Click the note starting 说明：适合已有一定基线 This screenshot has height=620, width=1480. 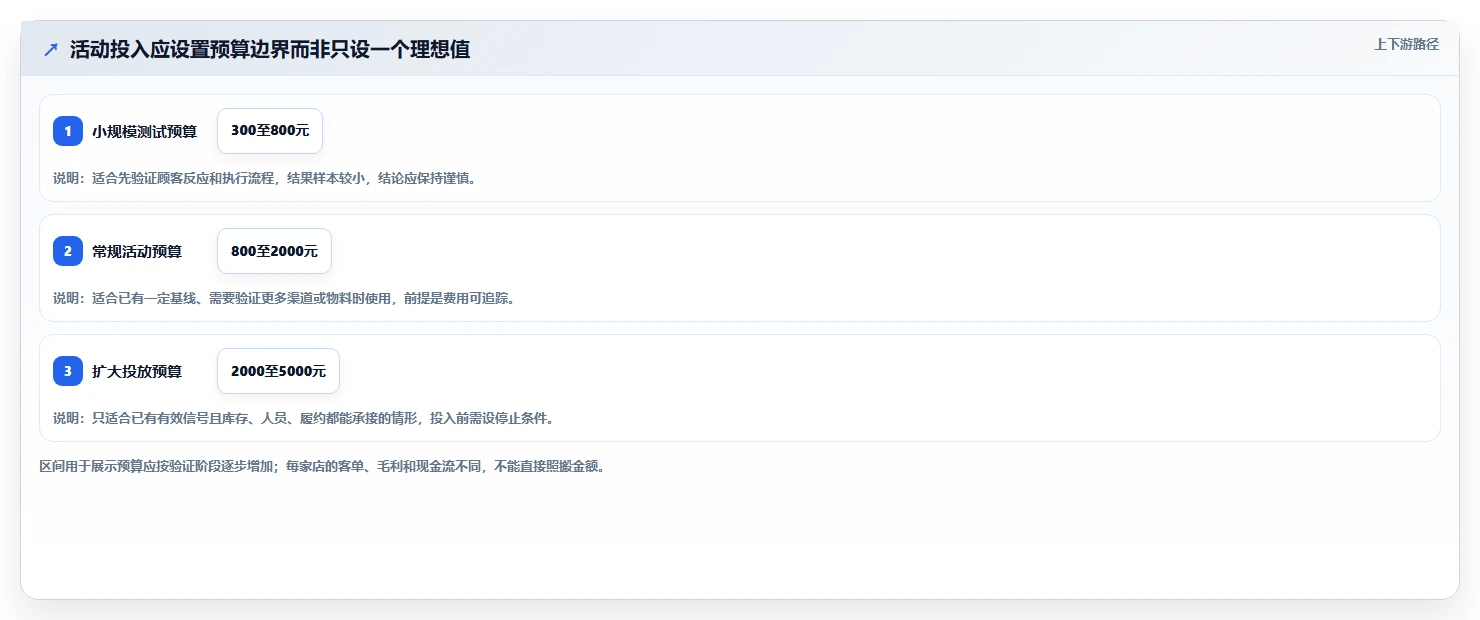pos(284,298)
